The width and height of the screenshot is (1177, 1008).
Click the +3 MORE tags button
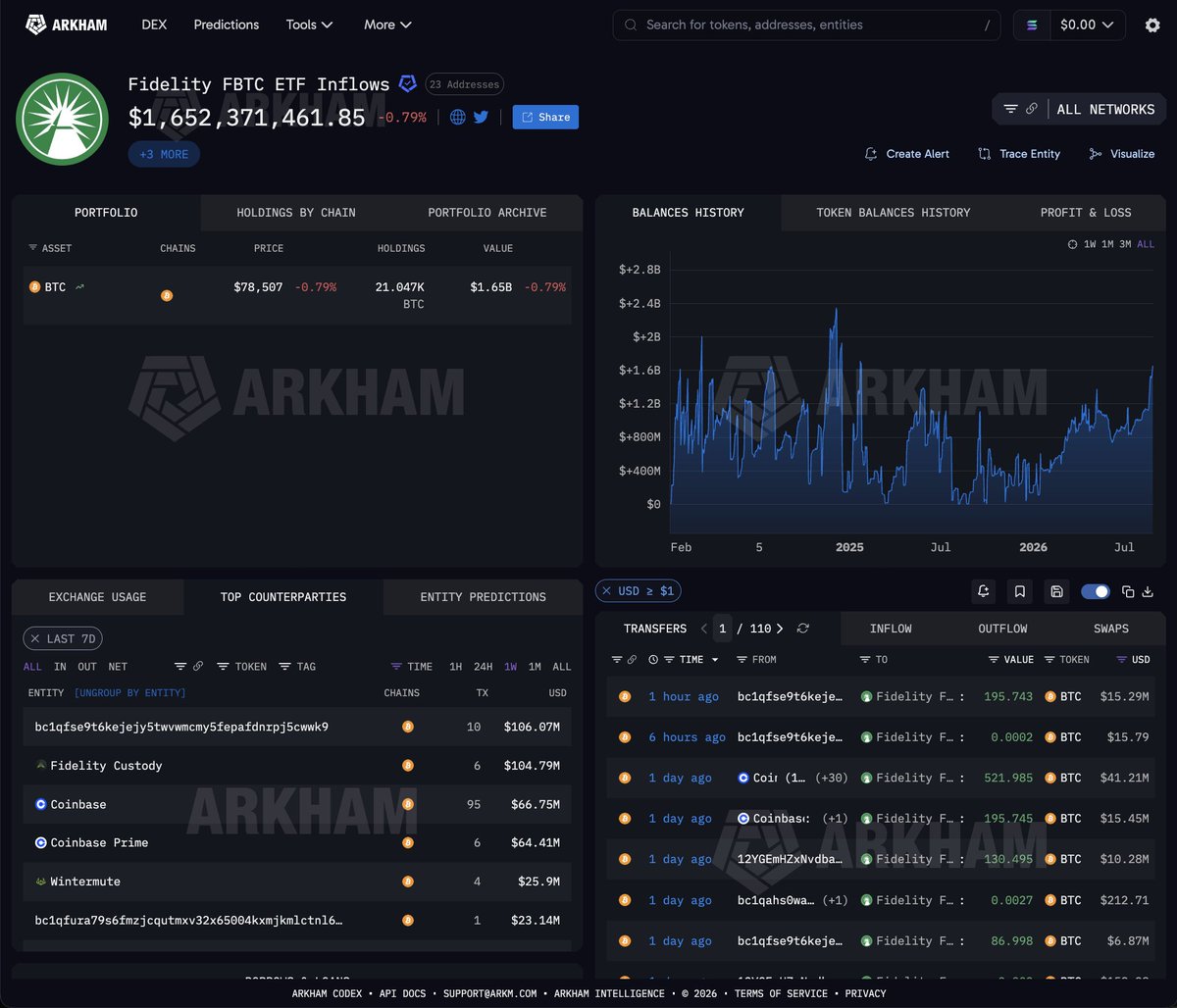[164, 154]
